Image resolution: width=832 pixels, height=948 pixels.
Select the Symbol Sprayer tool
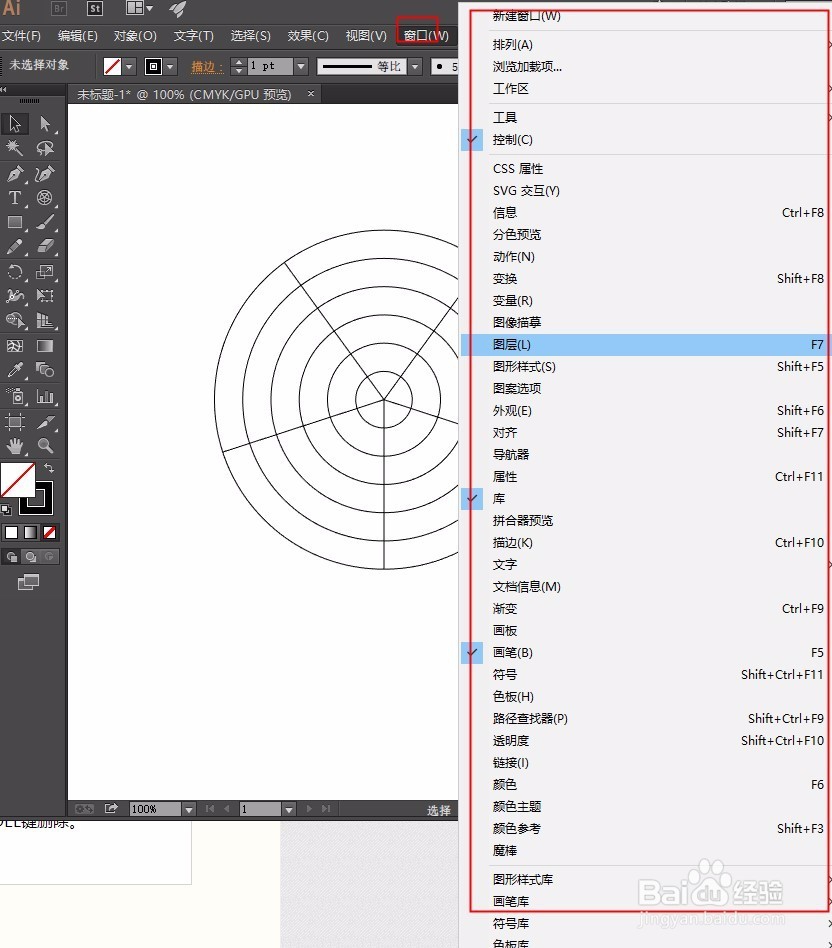pyautogui.click(x=15, y=396)
